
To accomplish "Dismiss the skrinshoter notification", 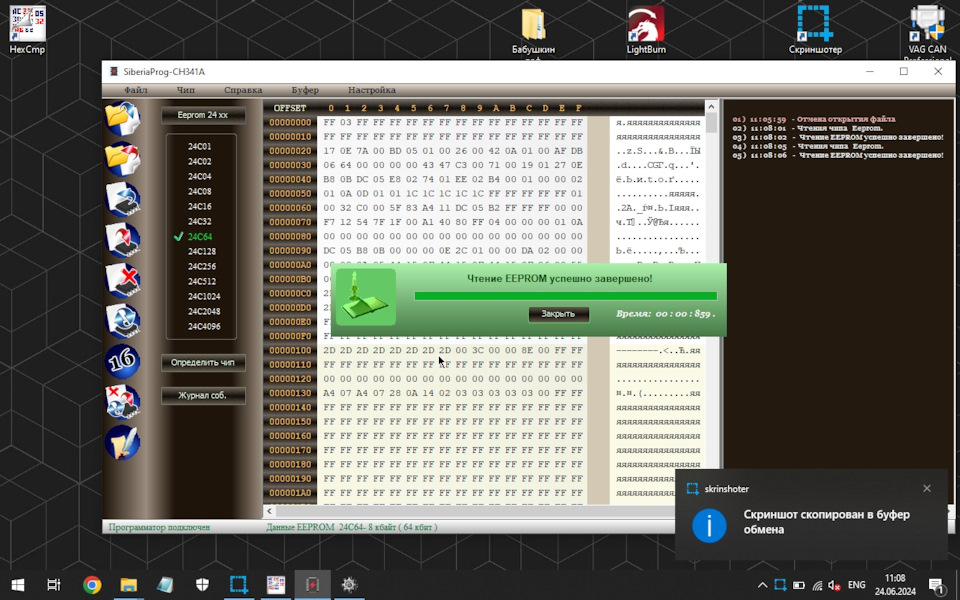I will pyautogui.click(x=926, y=488).
